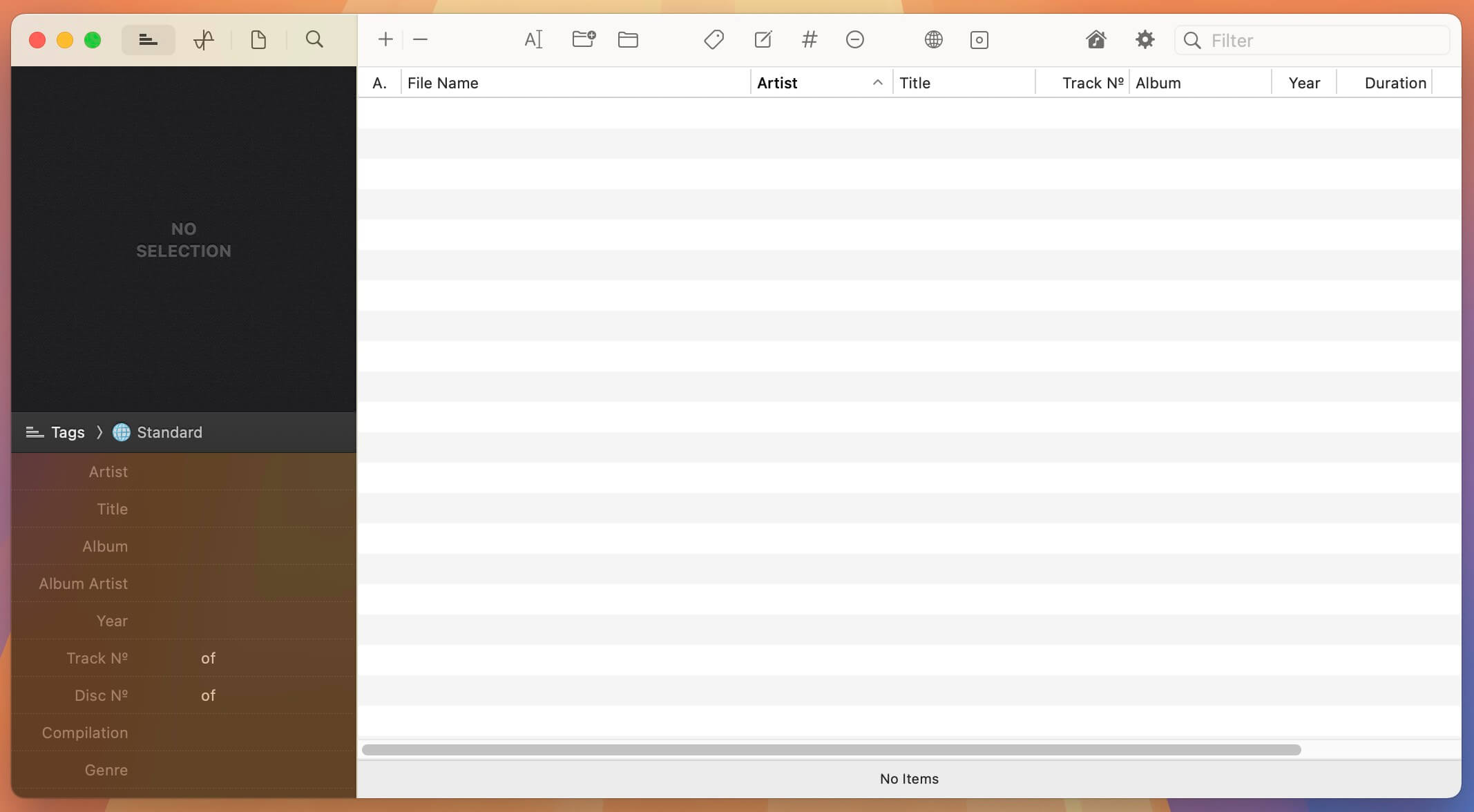
Task: Open the Standard tag format breadcrumb item
Action: coord(169,432)
